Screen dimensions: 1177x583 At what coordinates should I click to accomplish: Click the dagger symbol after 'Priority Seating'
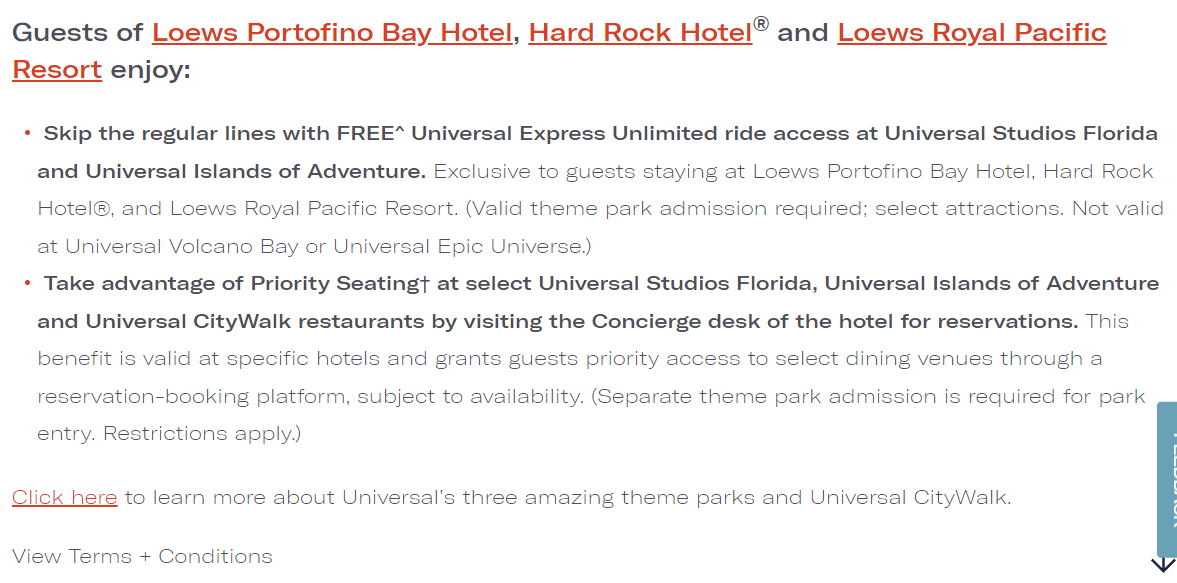[x=425, y=284]
